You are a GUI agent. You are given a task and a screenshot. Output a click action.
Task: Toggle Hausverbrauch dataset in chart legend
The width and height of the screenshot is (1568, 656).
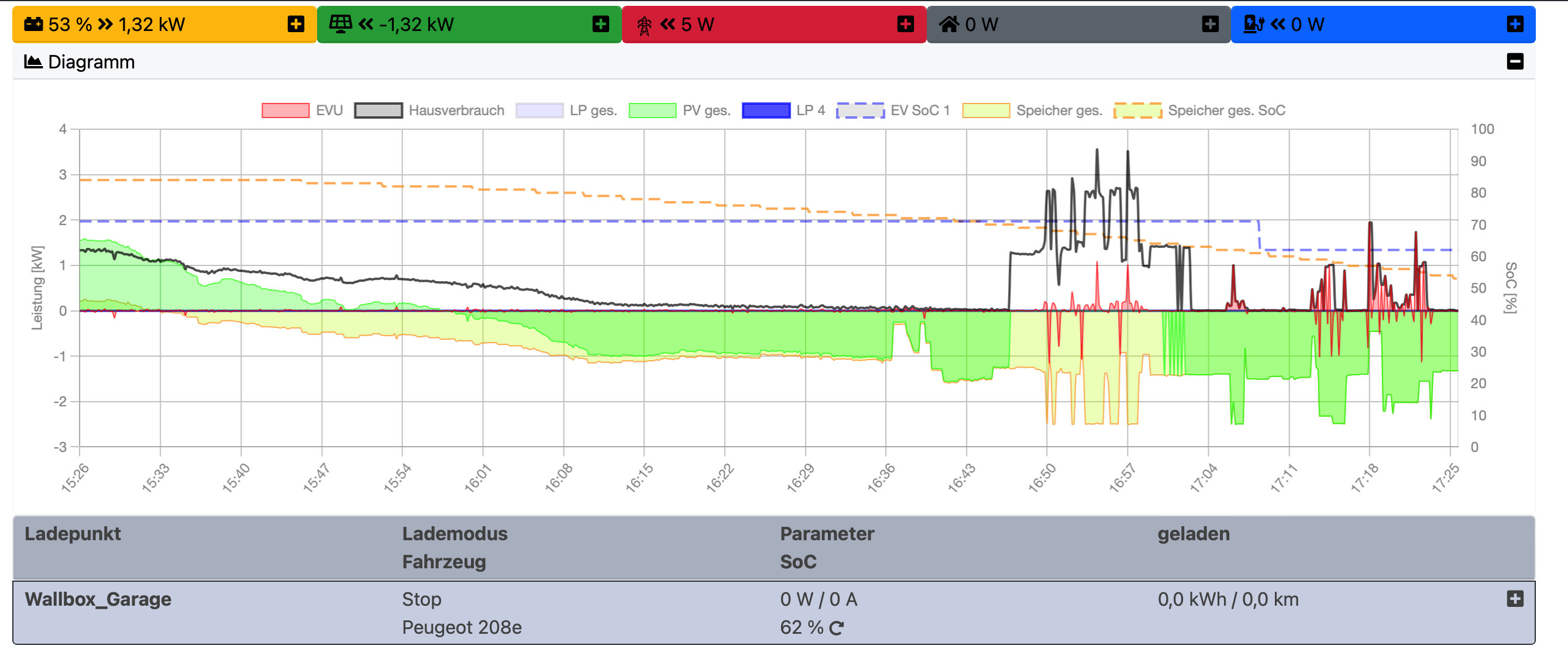378,110
